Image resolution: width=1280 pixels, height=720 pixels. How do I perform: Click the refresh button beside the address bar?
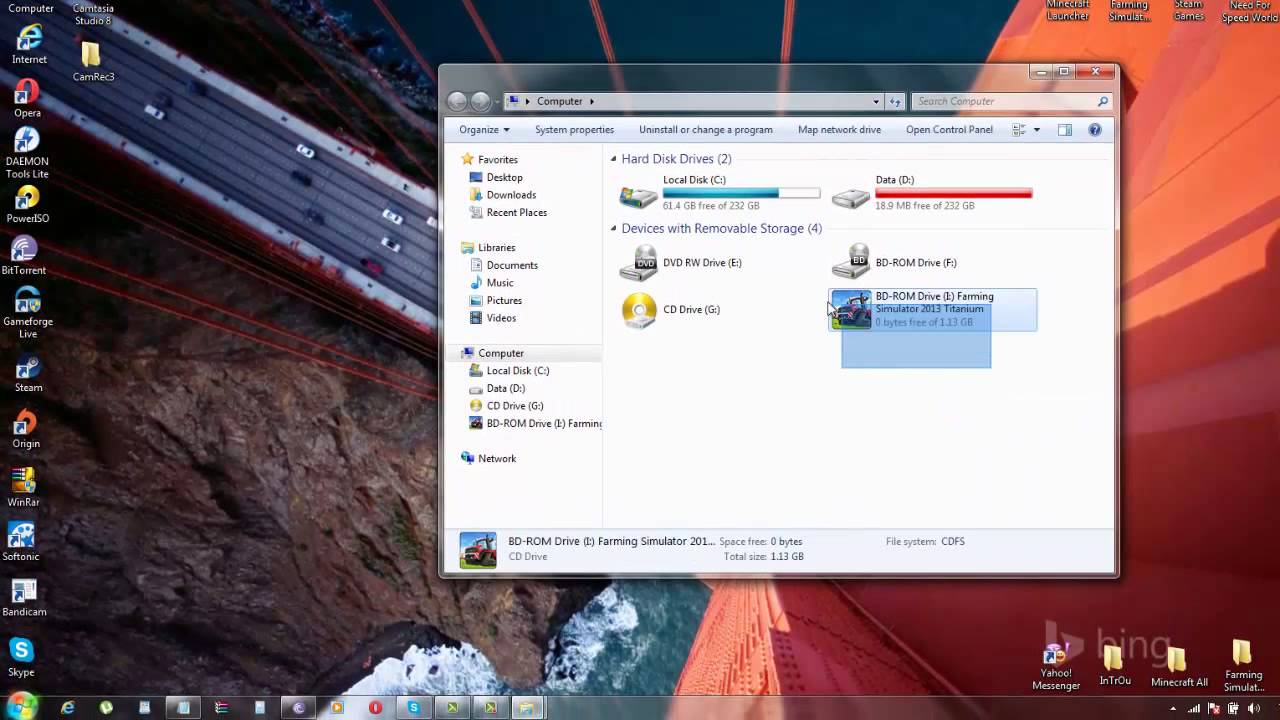(x=895, y=101)
